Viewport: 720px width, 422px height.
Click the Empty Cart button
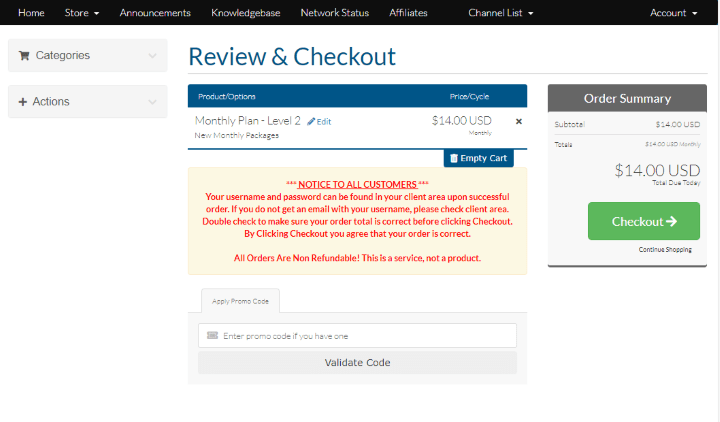pos(478,158)
